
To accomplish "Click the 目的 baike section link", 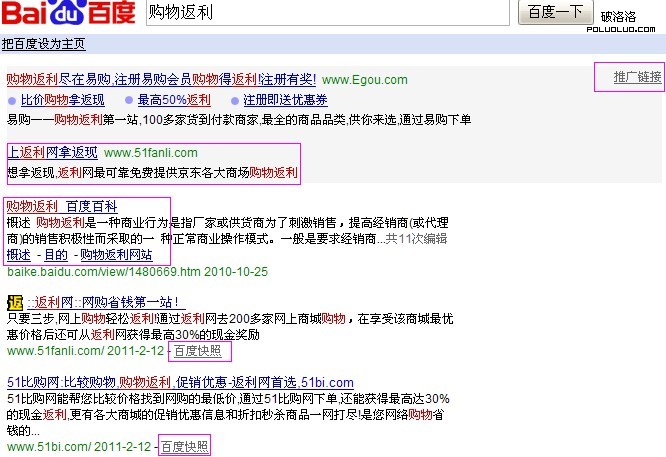I will pyautogui.click(x=56, y=255).
